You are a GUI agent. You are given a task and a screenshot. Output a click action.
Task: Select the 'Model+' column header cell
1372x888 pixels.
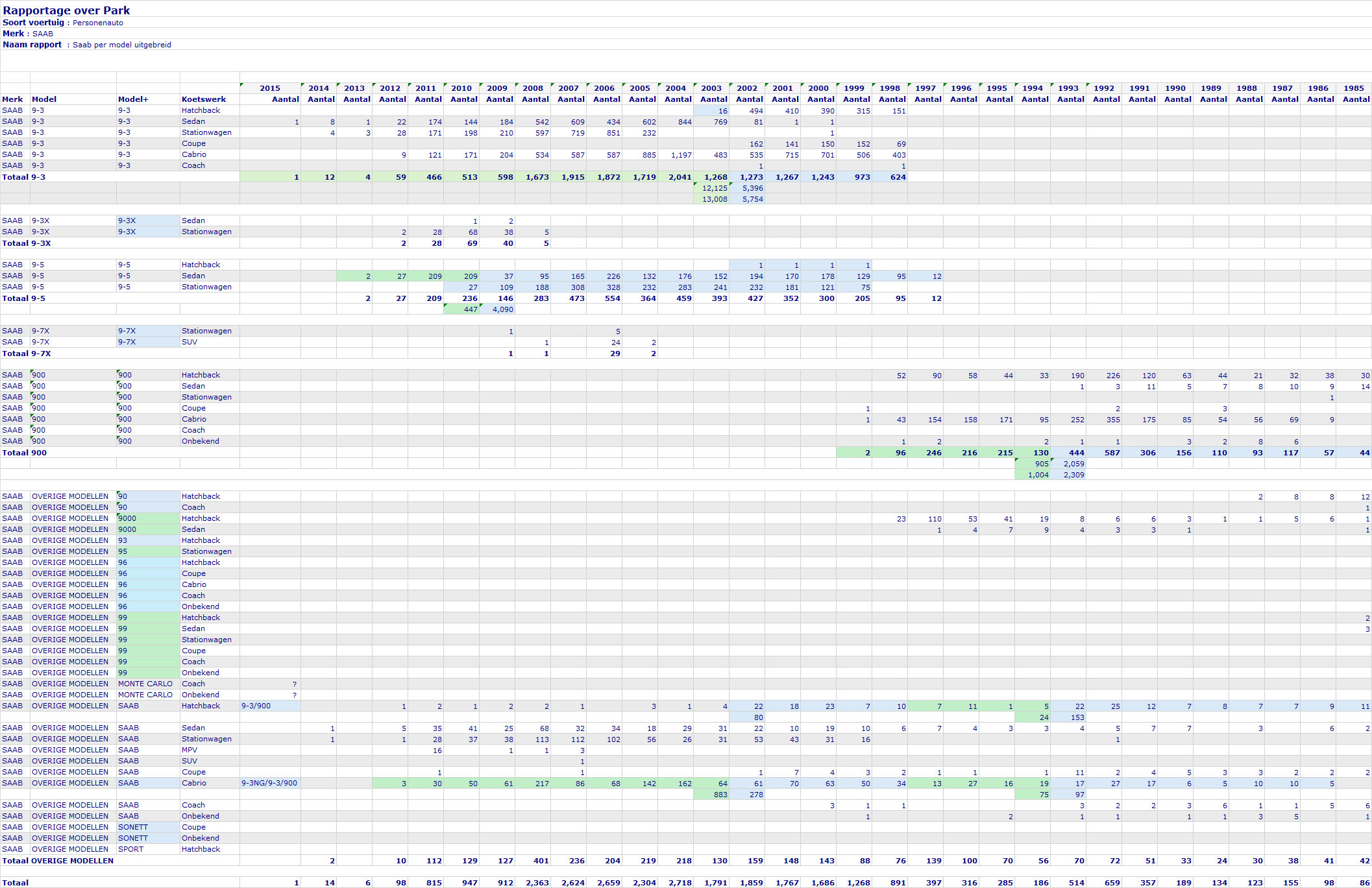(133, 99)
